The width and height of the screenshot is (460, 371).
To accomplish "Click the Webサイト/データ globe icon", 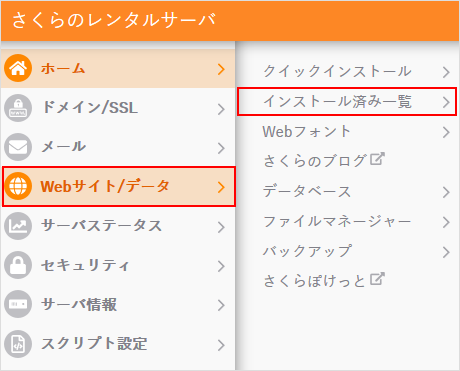I will pyautogui.click(x=18, y=186).
